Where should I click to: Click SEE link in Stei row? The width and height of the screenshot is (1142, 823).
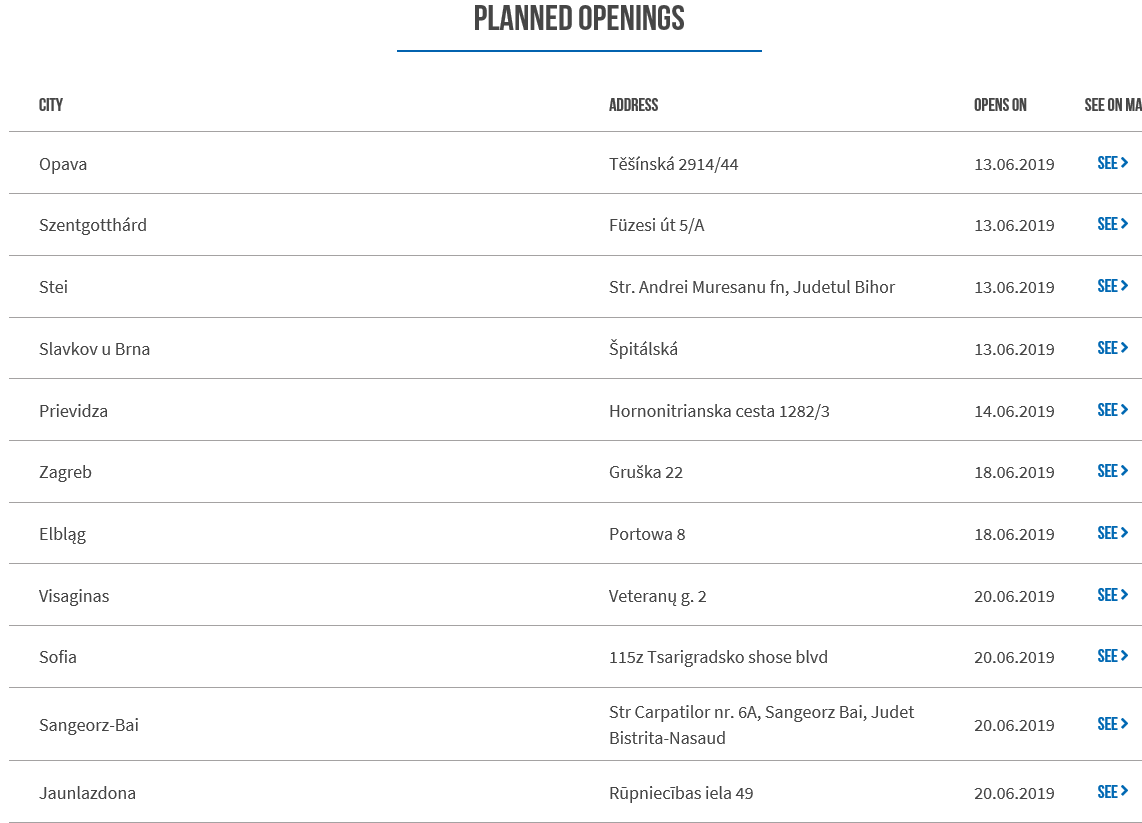click(1112, 286)
